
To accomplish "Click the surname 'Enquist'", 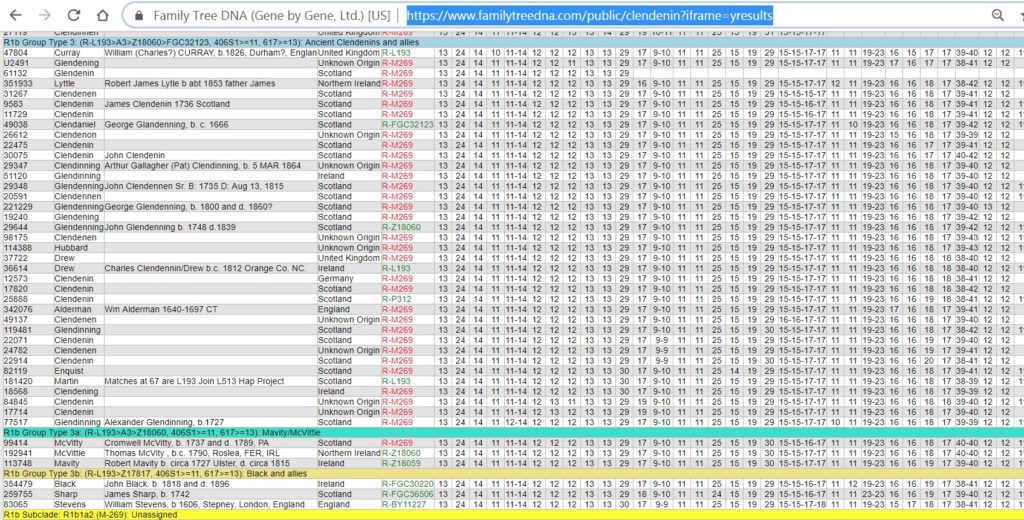I will pyautogui.click(x=69, y=371).
